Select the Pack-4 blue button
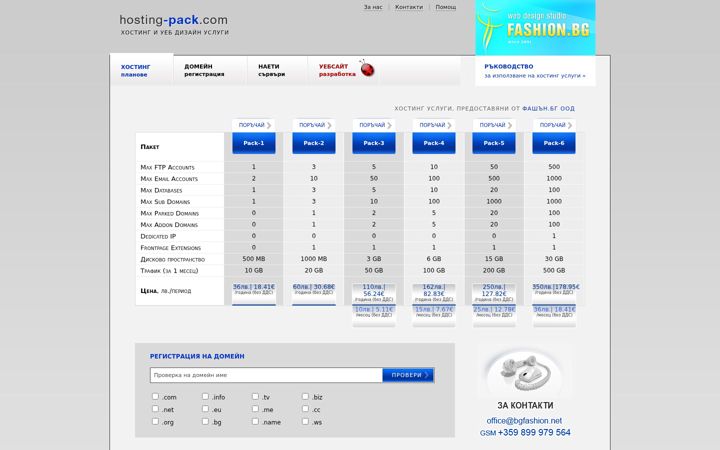The height and width of the screenshot is (450, 720). point(434,143)
